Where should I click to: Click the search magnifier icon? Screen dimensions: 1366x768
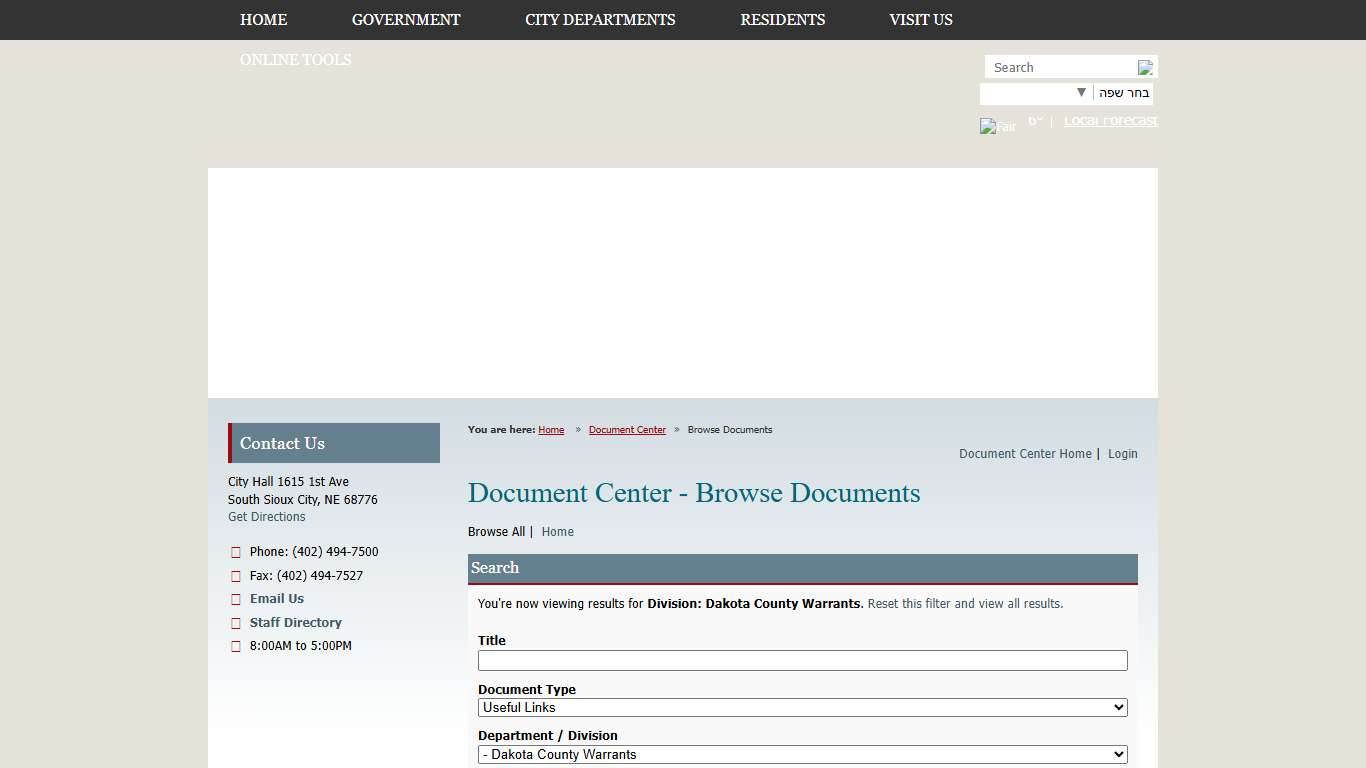pyautogui.click(x=1145, y=67)
